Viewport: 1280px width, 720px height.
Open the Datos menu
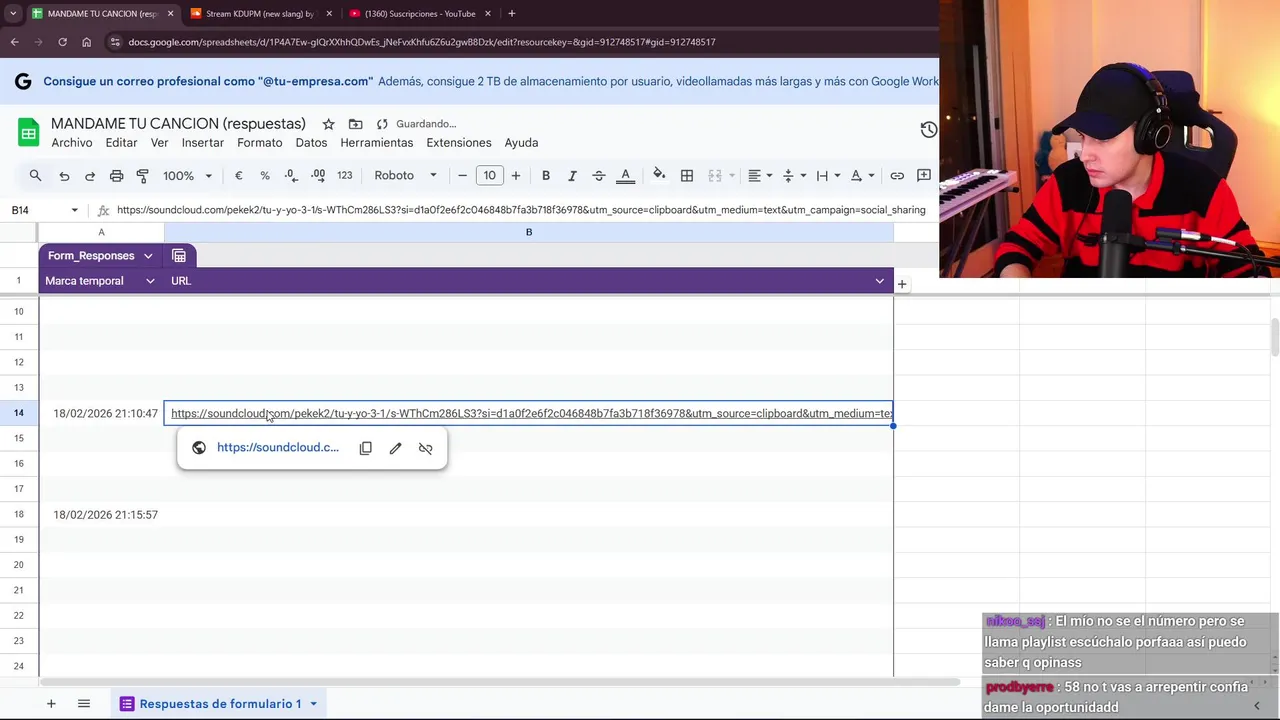click(311, 143)
